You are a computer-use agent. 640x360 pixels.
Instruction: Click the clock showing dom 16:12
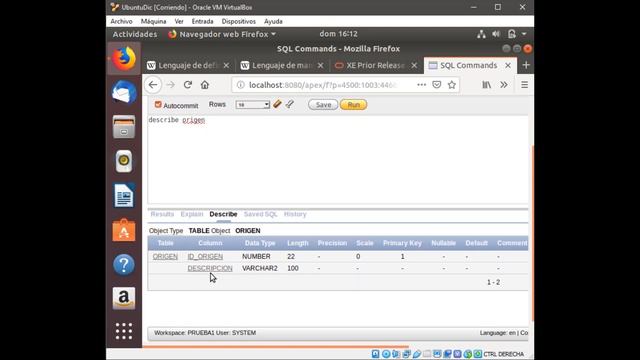[338, 34]
